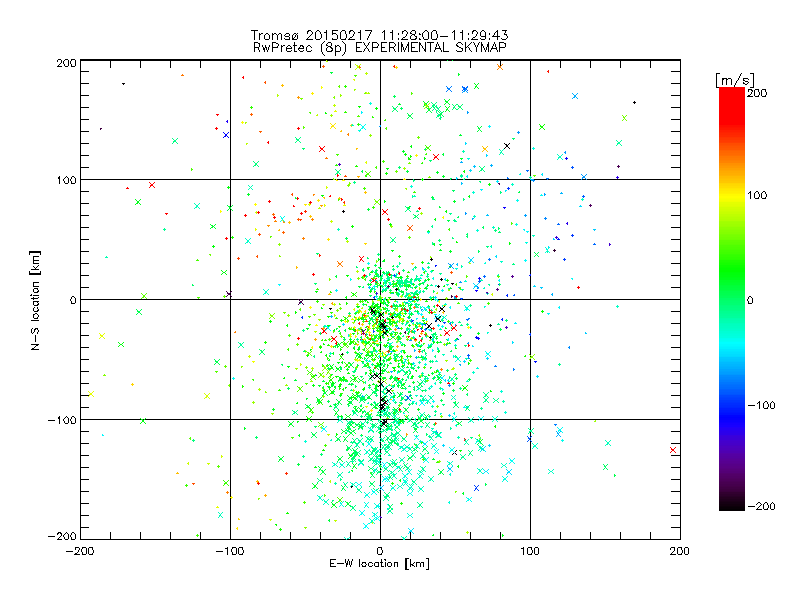800x600 pixels.
Task: Click the colorbar label '200' at top
Action: click(757, 93)
